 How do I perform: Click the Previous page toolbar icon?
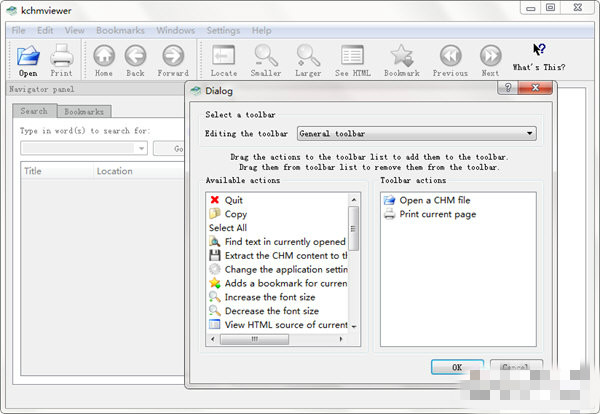(450, 59)
